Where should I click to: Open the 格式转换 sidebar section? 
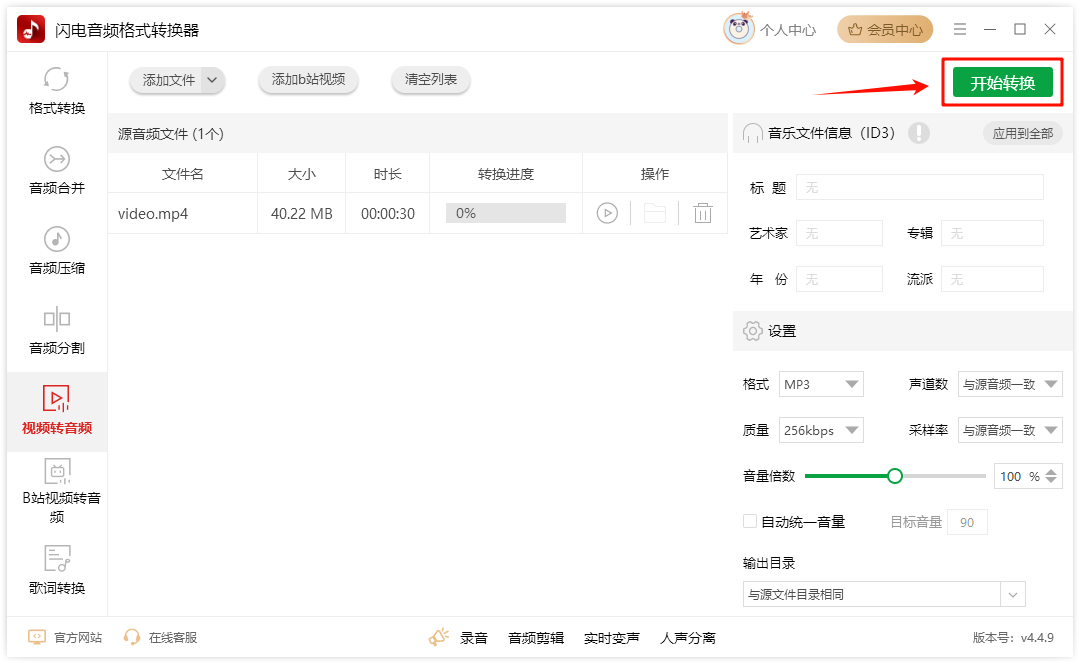(x=56, y=91)
